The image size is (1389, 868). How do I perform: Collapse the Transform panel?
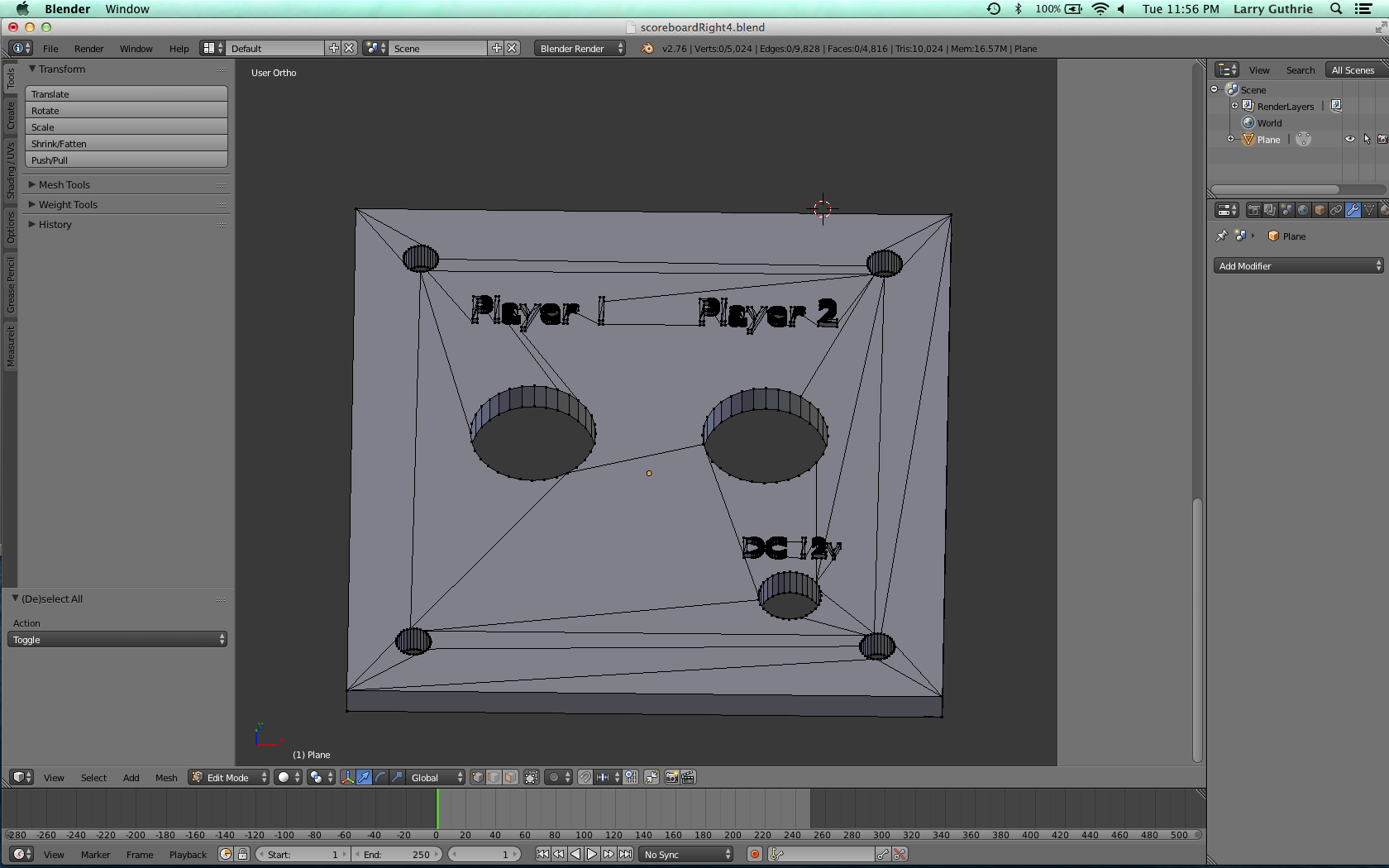pyautogui.click(x=61, y=69)
